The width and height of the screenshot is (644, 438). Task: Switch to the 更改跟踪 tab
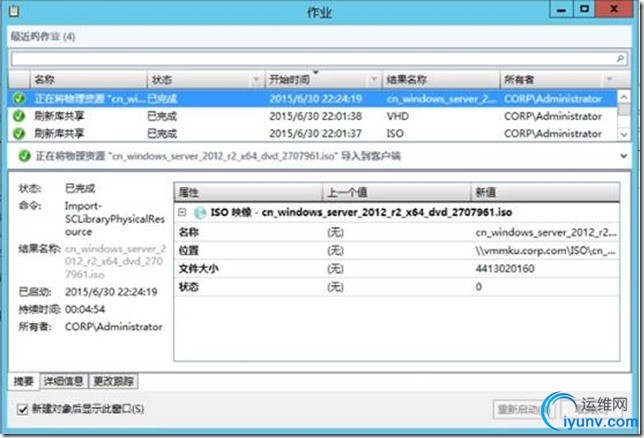(113, 381)
